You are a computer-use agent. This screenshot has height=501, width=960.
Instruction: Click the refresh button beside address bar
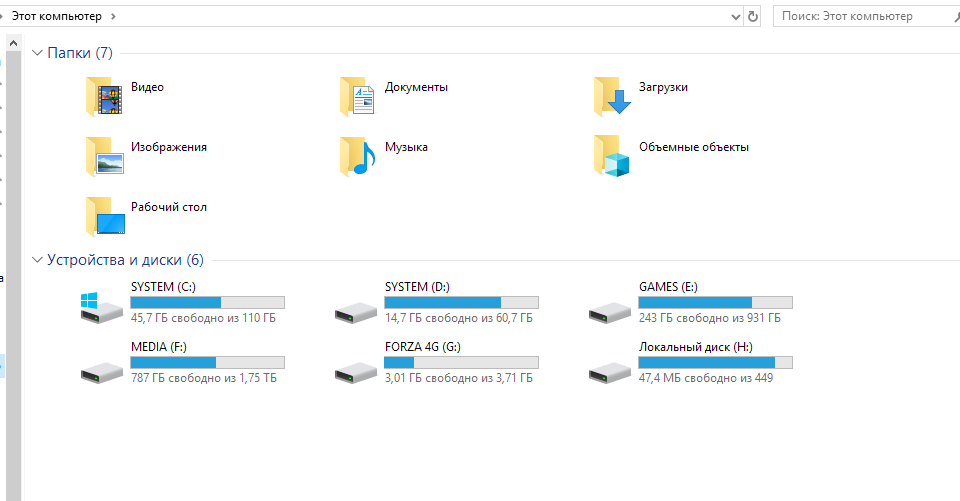(753, 16)
